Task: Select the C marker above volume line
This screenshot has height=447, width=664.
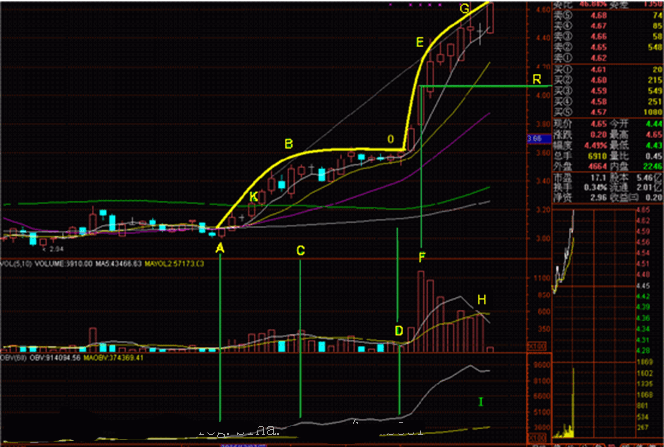Action: [300, 252]
